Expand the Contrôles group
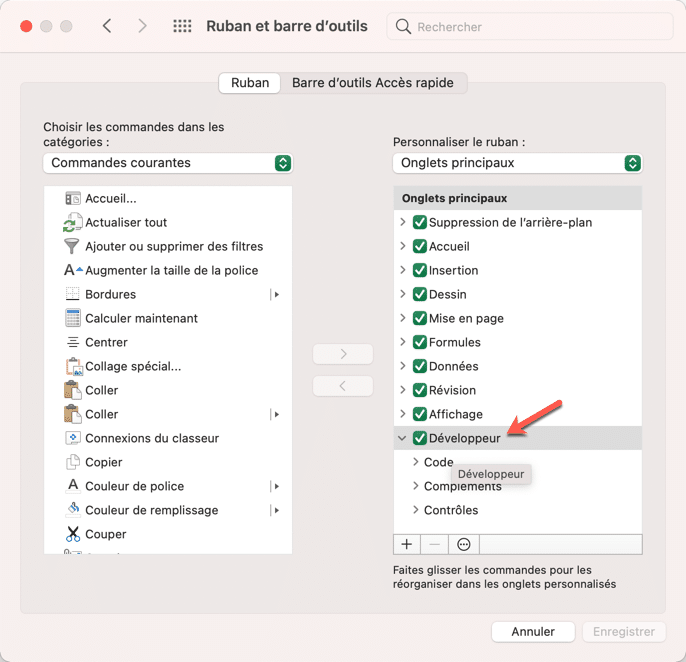 [416, 510]
